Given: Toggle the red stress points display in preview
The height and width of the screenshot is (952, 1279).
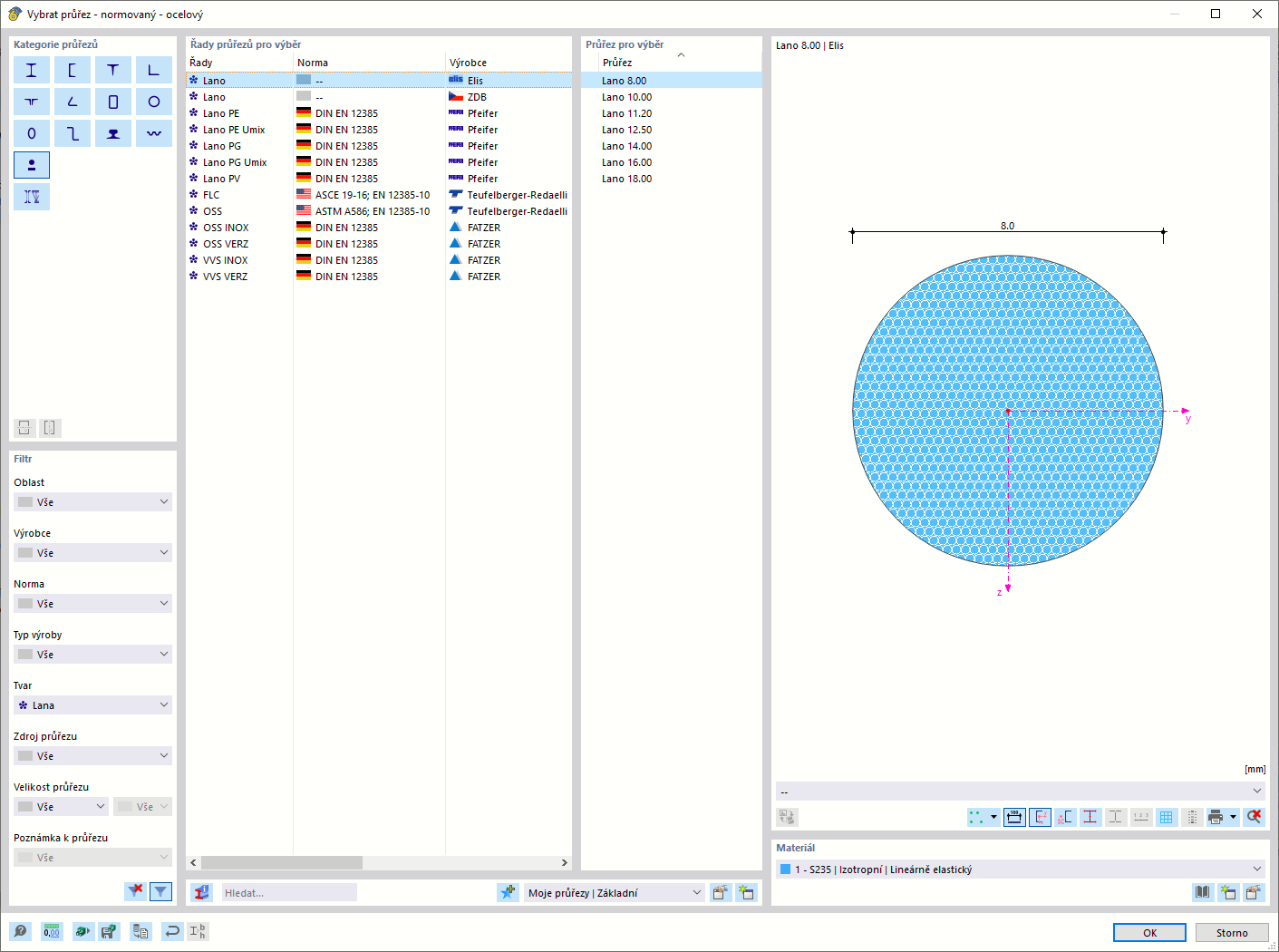Looking at the screenshot, I should [1090, 817].
